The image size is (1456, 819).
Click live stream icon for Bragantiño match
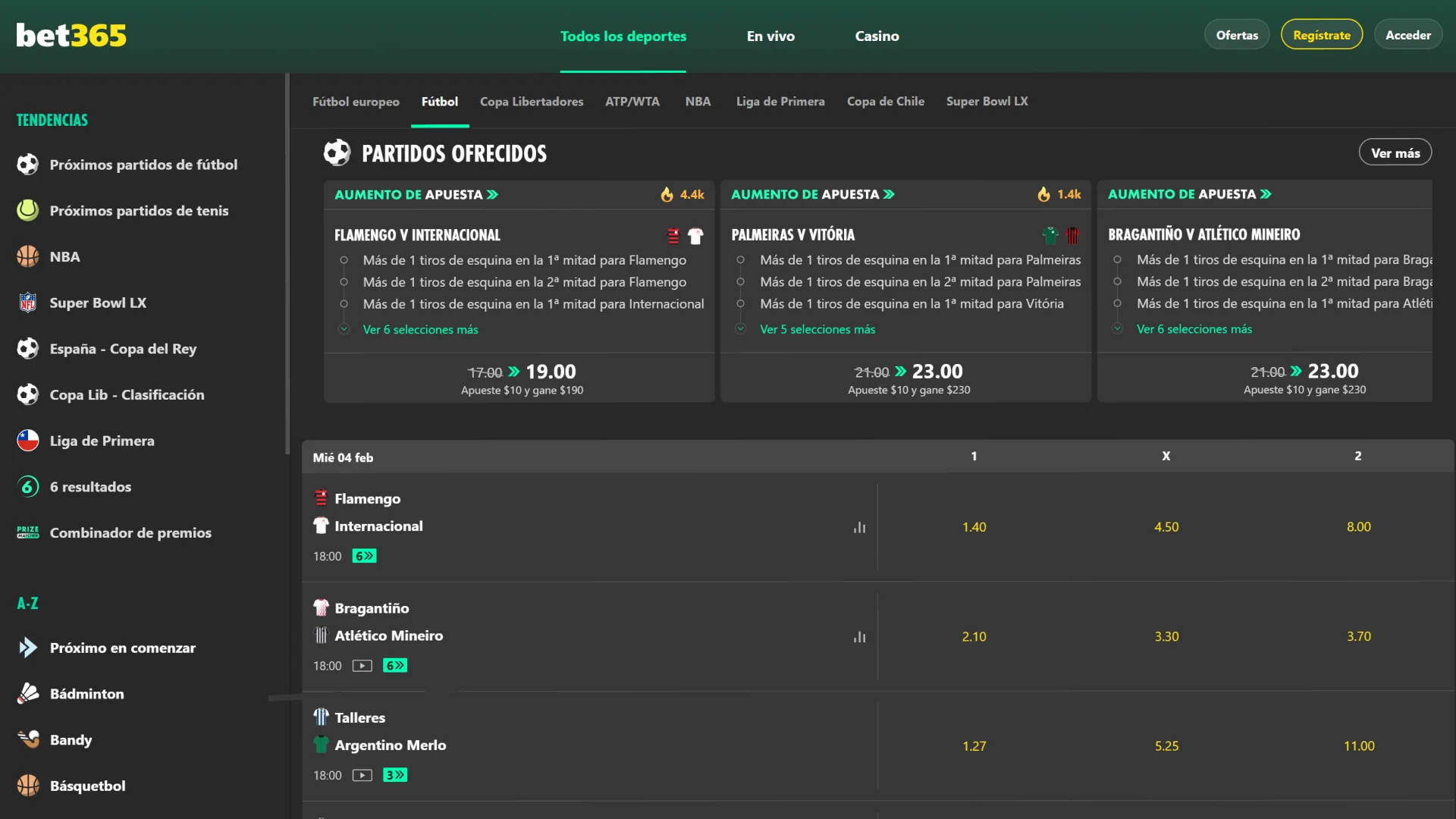coord(362,666)
